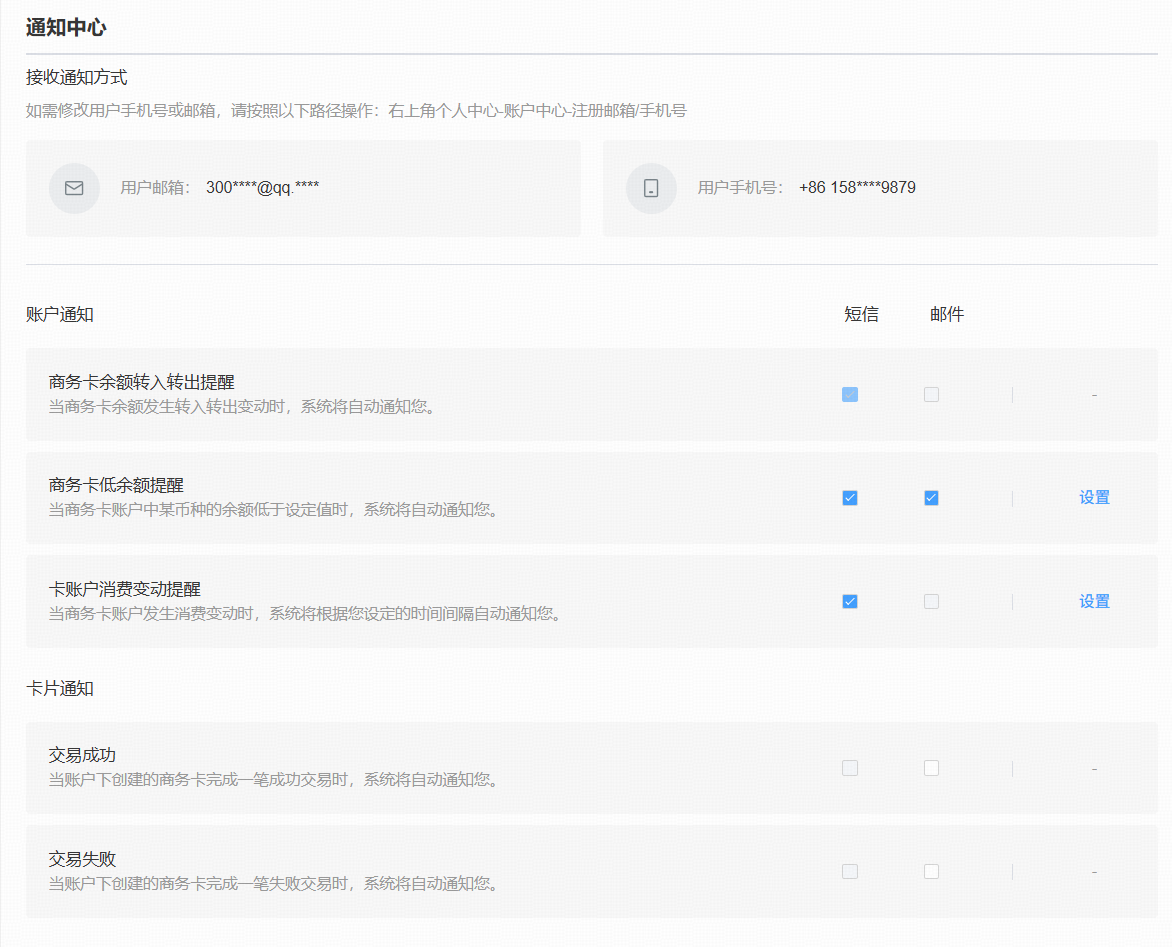Click the 商务卡低余额提醒 row title
This screenshot has width=1172, height=947.
tap(117, 486)
